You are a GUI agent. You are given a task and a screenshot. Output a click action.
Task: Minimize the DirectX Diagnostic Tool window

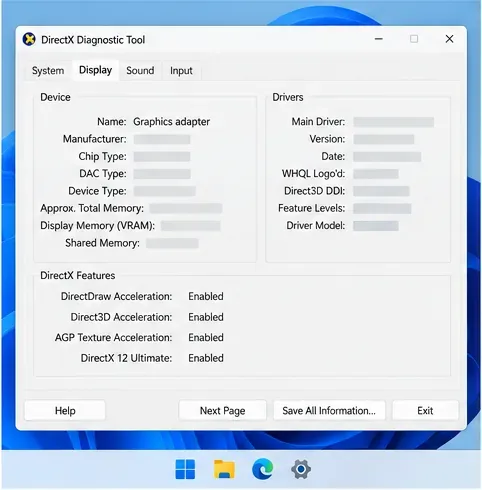379,39
